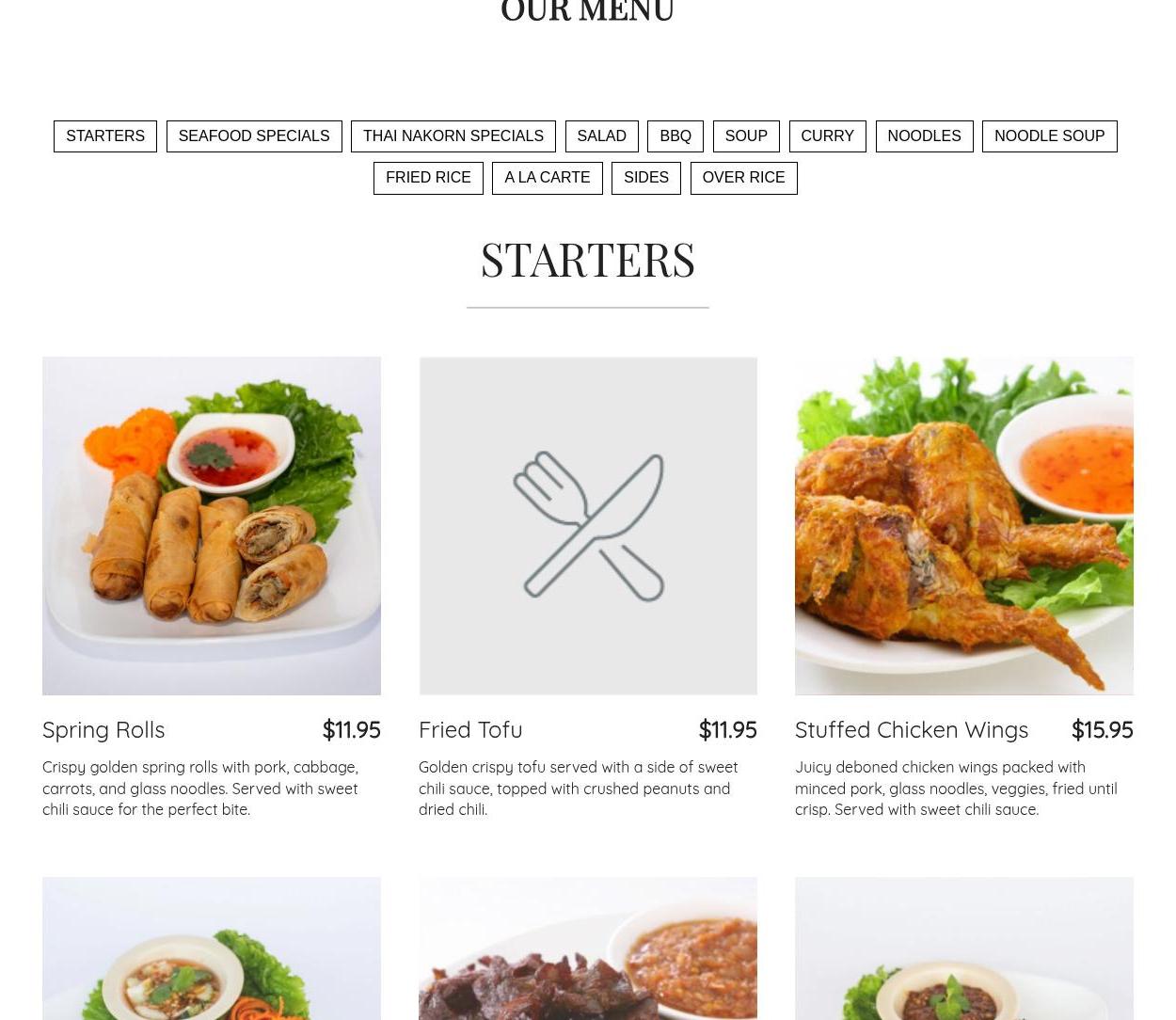Go to the BBQ menu section
Viewport: 1176px width, 1020px height.
click(x=675, y=136)
